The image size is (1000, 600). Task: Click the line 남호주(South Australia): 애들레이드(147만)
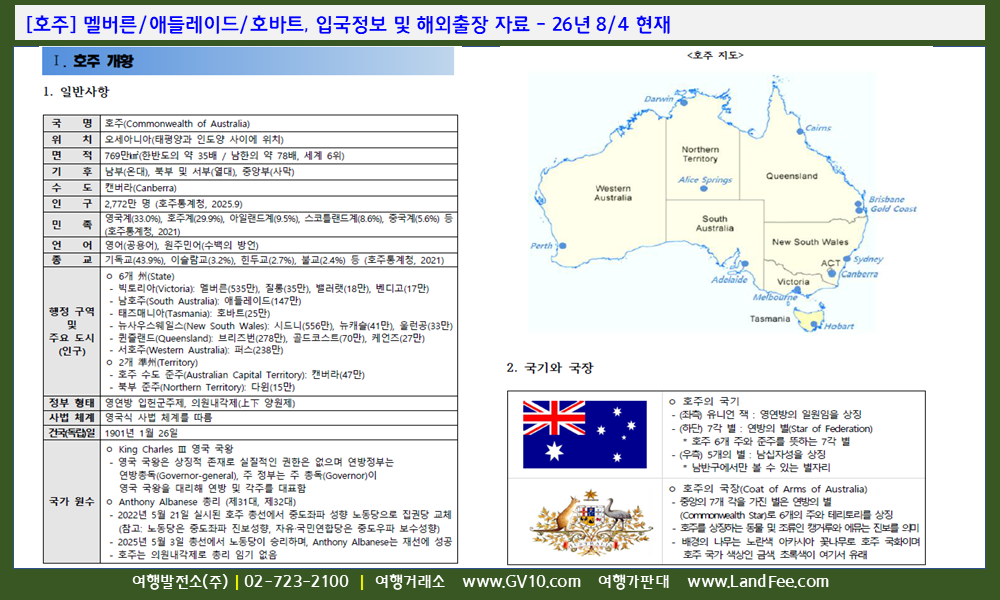[x=205, y=301]
